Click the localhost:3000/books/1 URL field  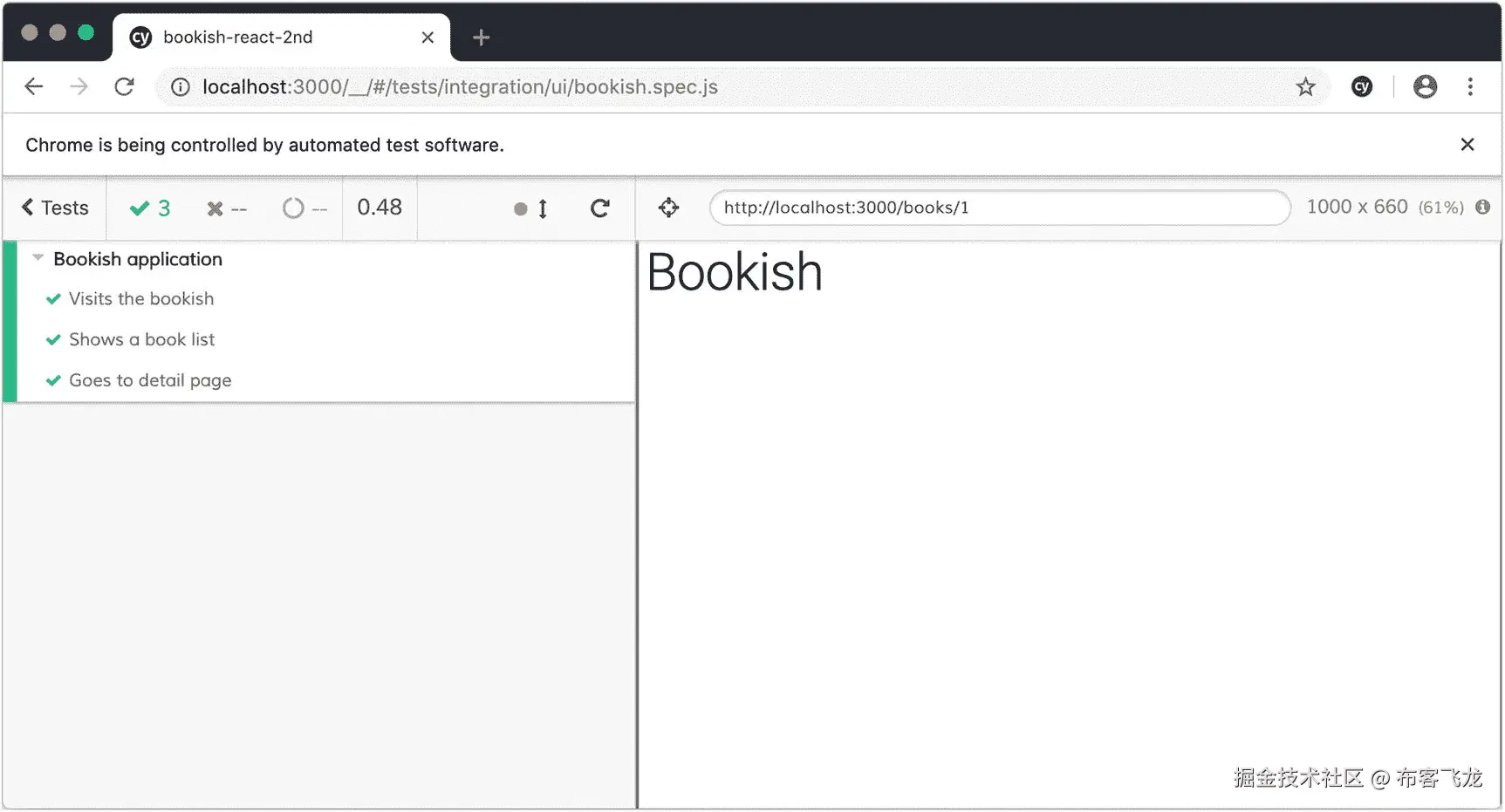(x=1000, y=208)
